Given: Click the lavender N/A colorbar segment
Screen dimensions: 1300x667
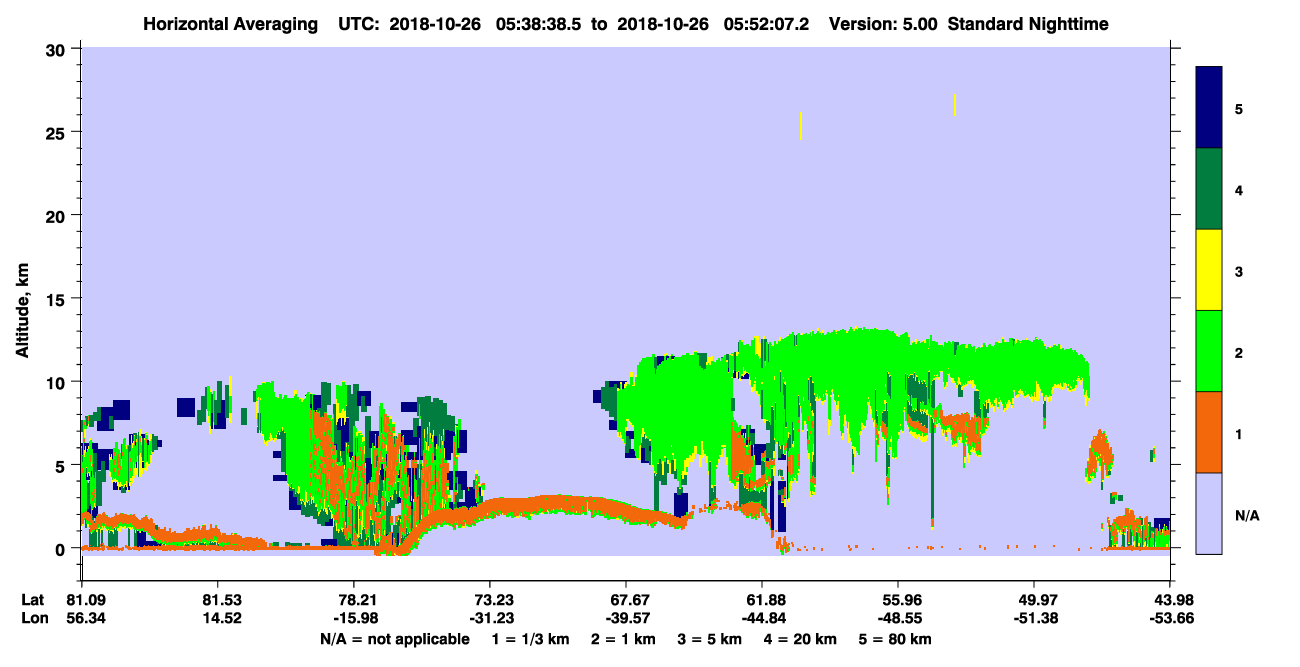Looking at the screenshot, I should (x=1209, y=513).
